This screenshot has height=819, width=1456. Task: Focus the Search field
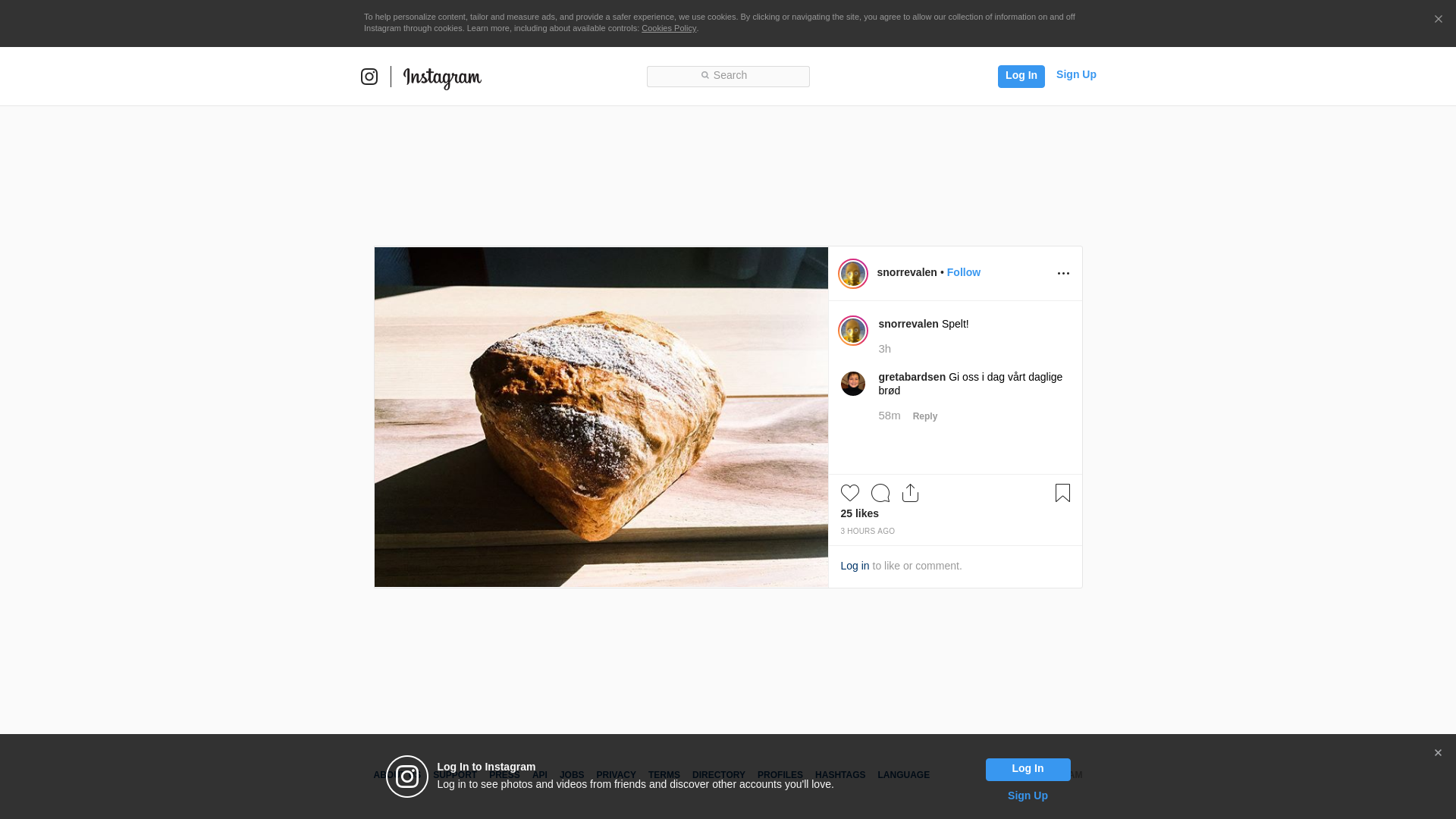click(x=728, y=76)
